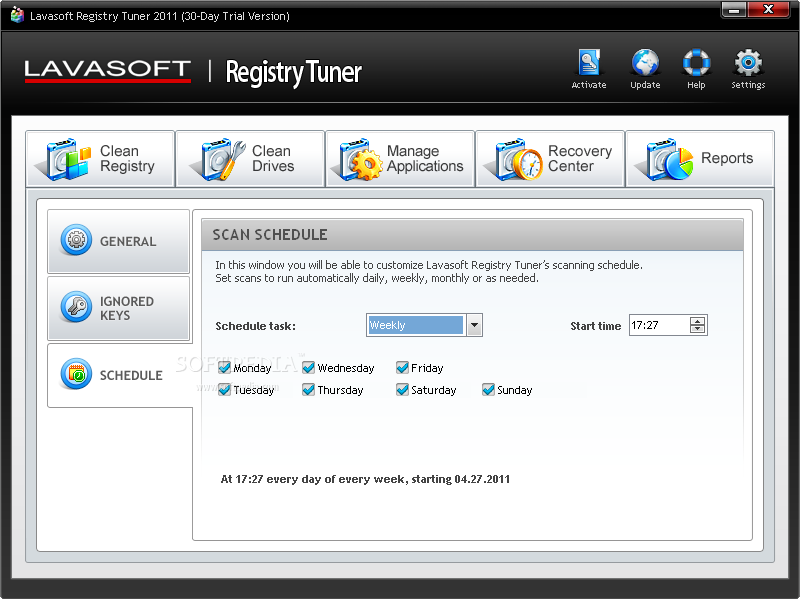Click the app icon in the title bar
The height and width of the screenshot is (599, 800).
click(17, 15)
